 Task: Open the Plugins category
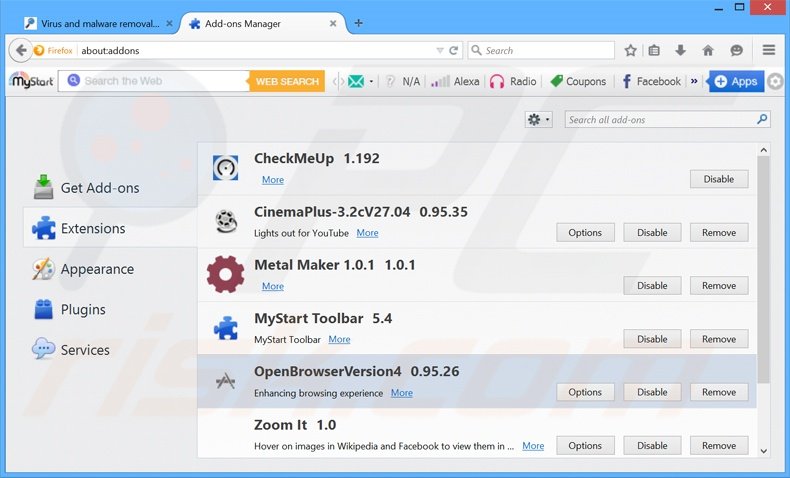pyautogui.click(x=110, y=309)
